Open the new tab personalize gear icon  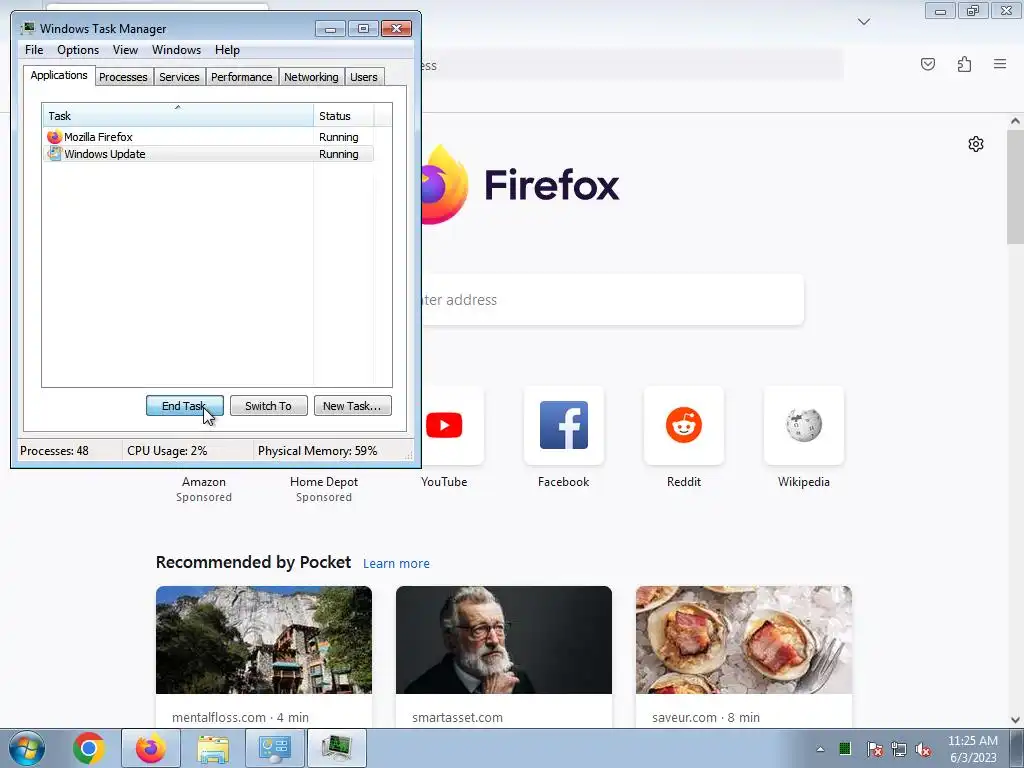(976, 144)
